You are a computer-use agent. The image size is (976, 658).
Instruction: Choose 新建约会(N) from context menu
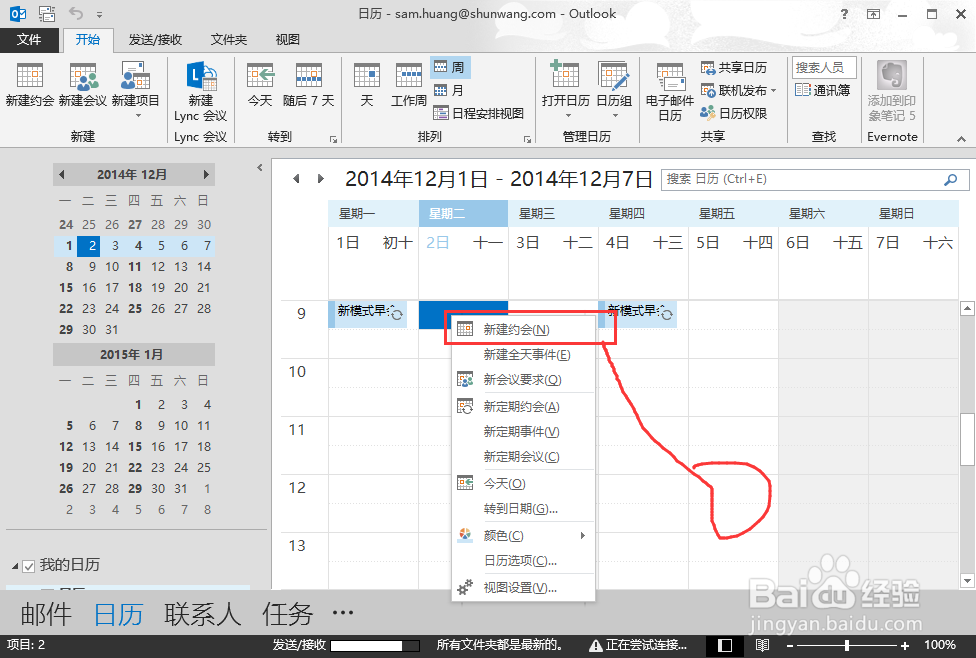(x=523, y=330)
